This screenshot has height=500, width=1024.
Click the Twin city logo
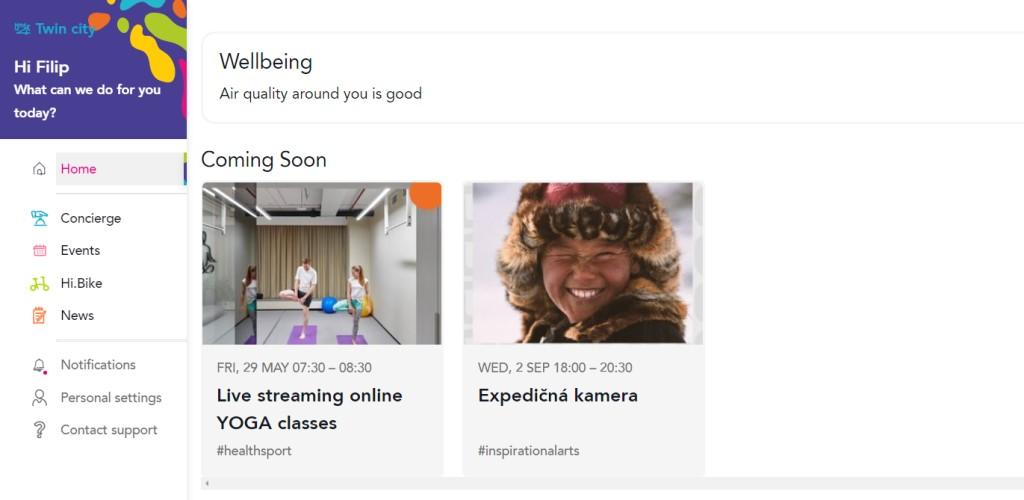tap(55, 29)
